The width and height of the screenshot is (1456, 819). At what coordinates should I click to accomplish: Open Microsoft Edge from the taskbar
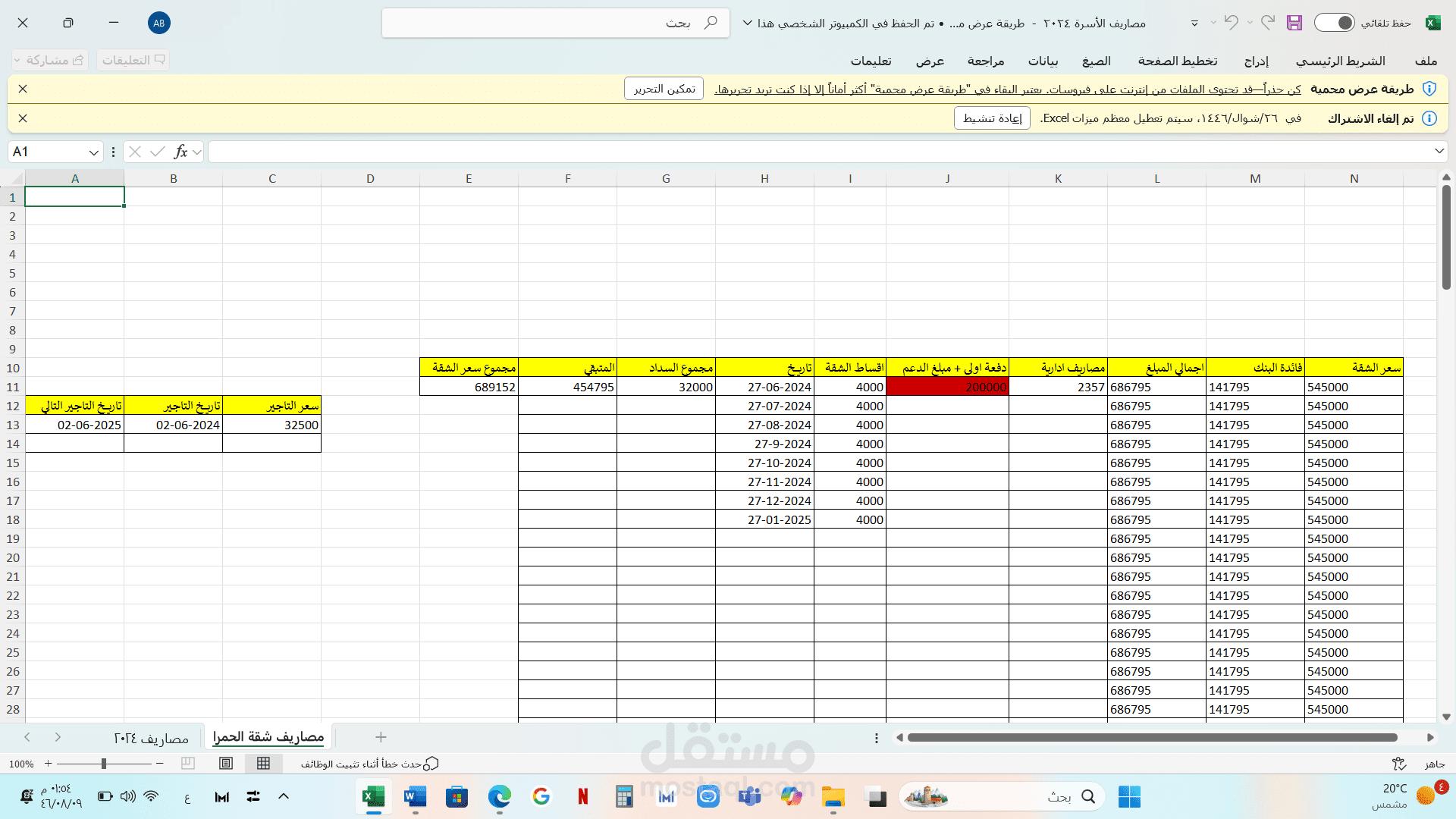499,797
